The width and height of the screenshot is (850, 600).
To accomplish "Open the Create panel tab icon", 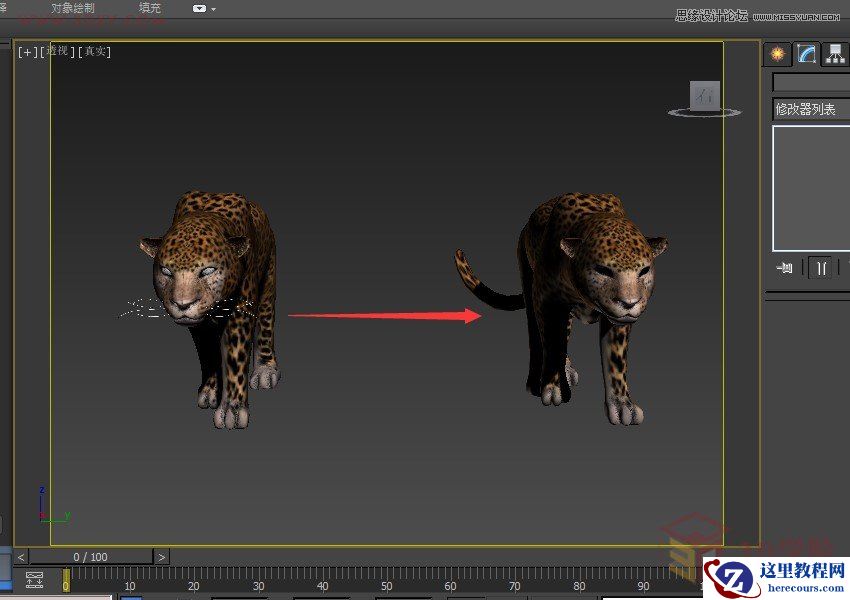I will (777, 54).
